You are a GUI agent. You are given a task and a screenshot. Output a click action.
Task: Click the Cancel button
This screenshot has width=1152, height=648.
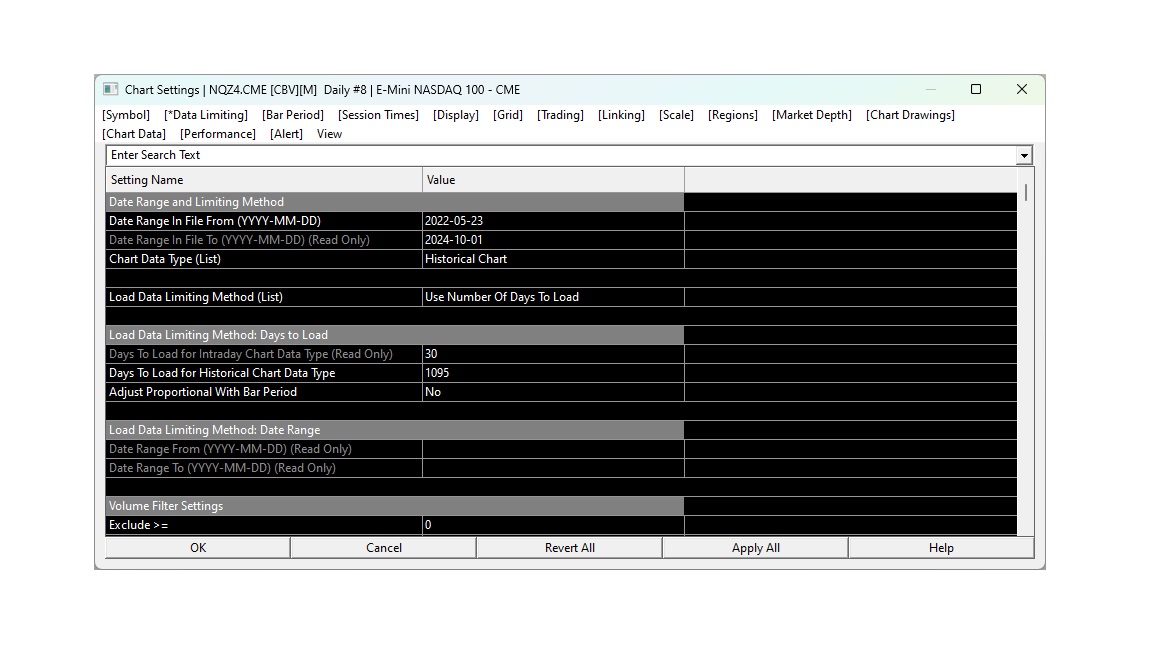(384, 547)
